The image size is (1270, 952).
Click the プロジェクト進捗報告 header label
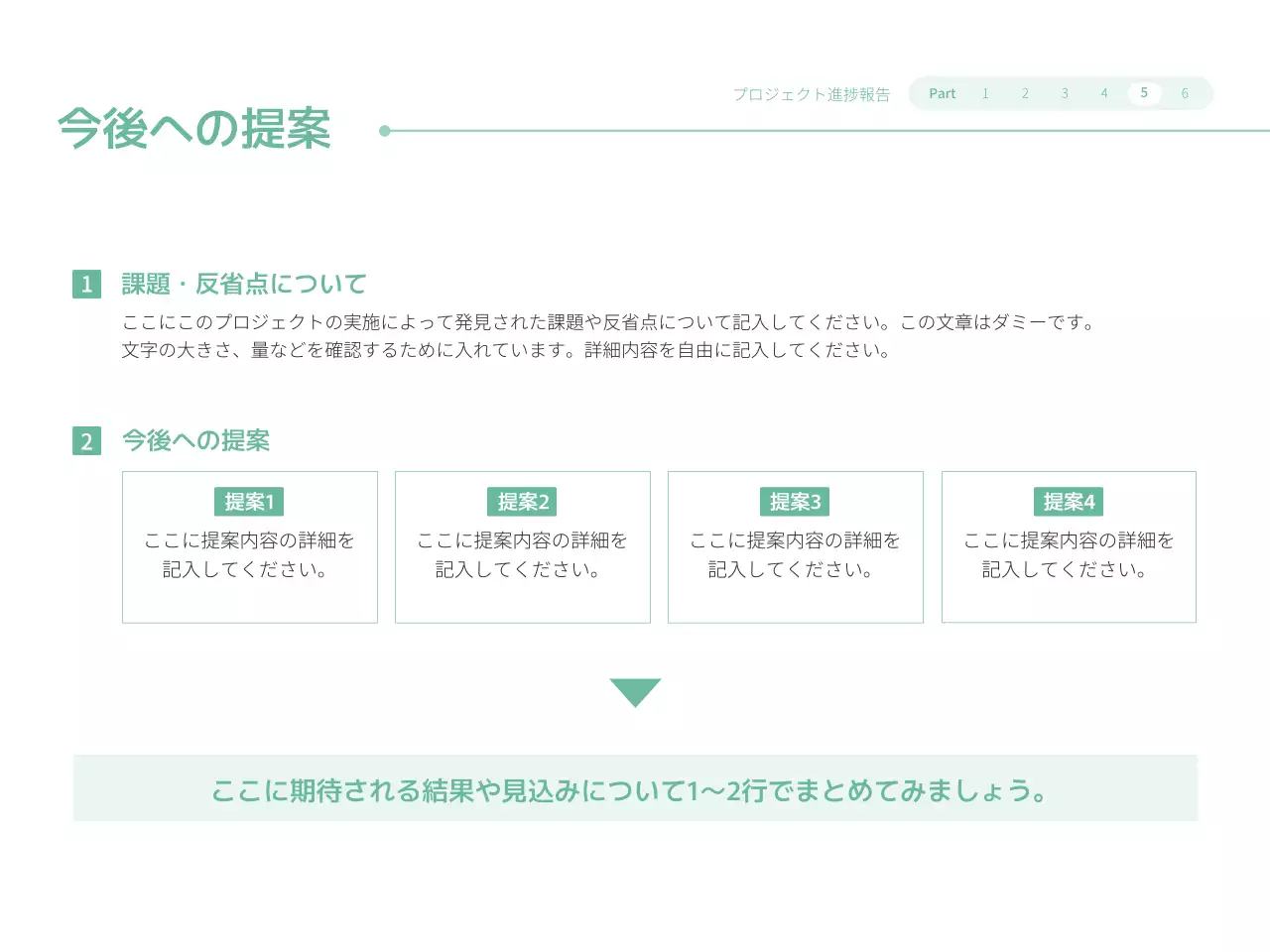[813, 93]
